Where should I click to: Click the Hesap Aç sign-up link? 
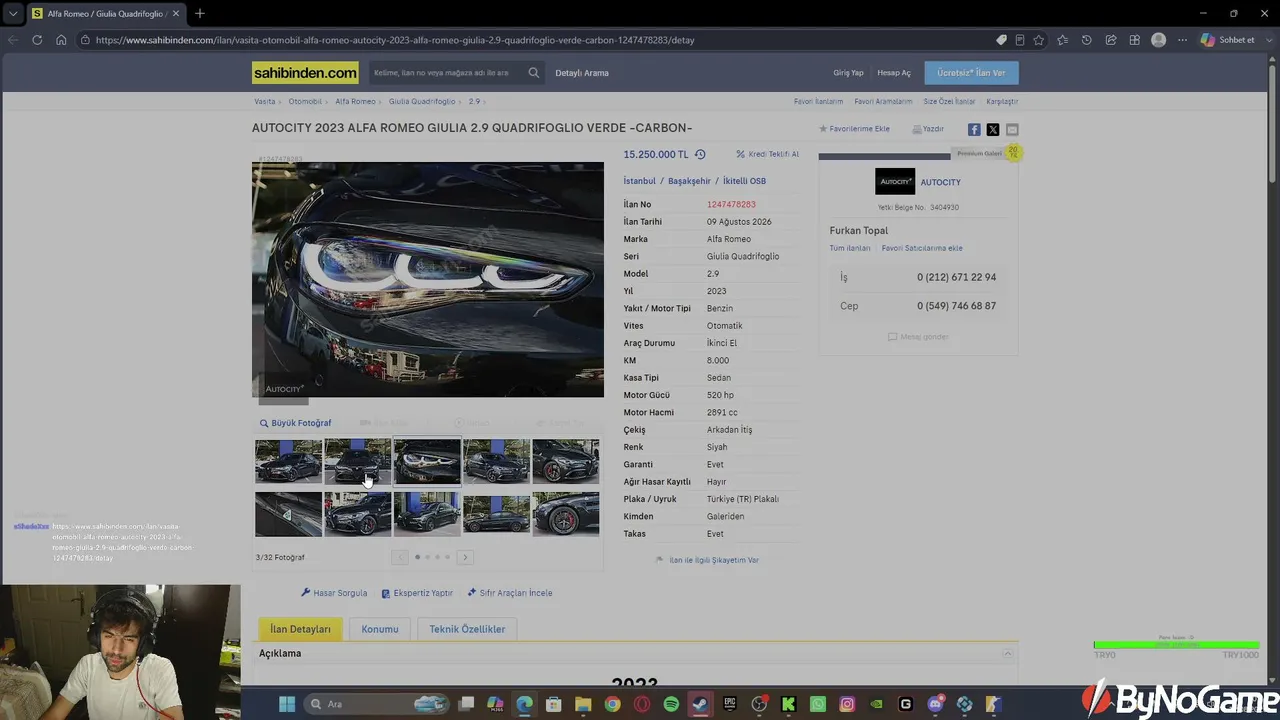click(x=894, y=73)
